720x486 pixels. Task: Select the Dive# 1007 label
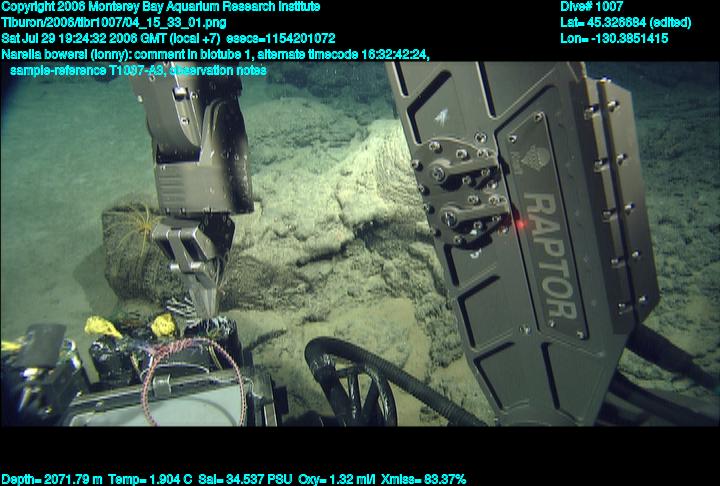pos(592,7)
